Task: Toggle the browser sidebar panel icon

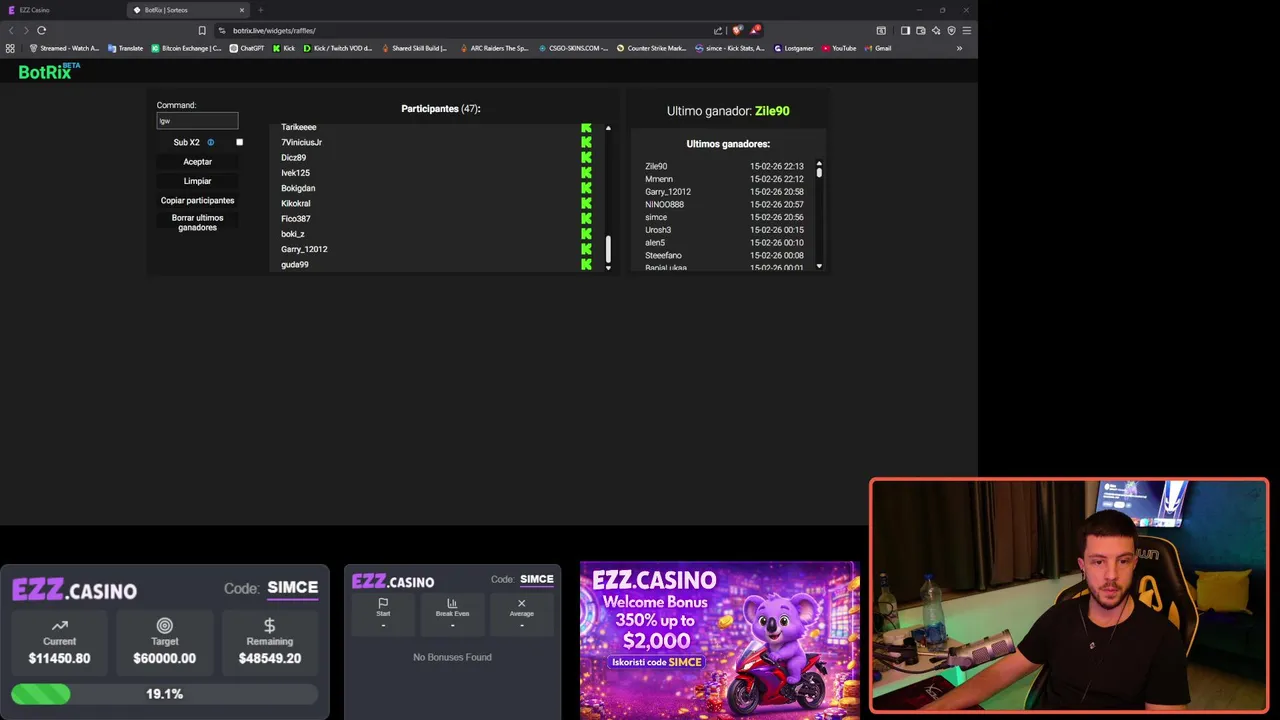Action: [x=905, y=30]
